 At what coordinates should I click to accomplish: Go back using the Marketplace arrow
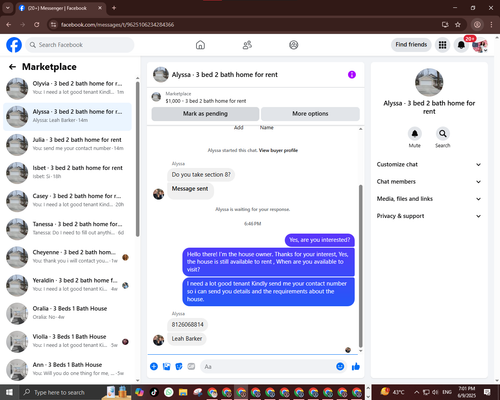click(12, 67)
